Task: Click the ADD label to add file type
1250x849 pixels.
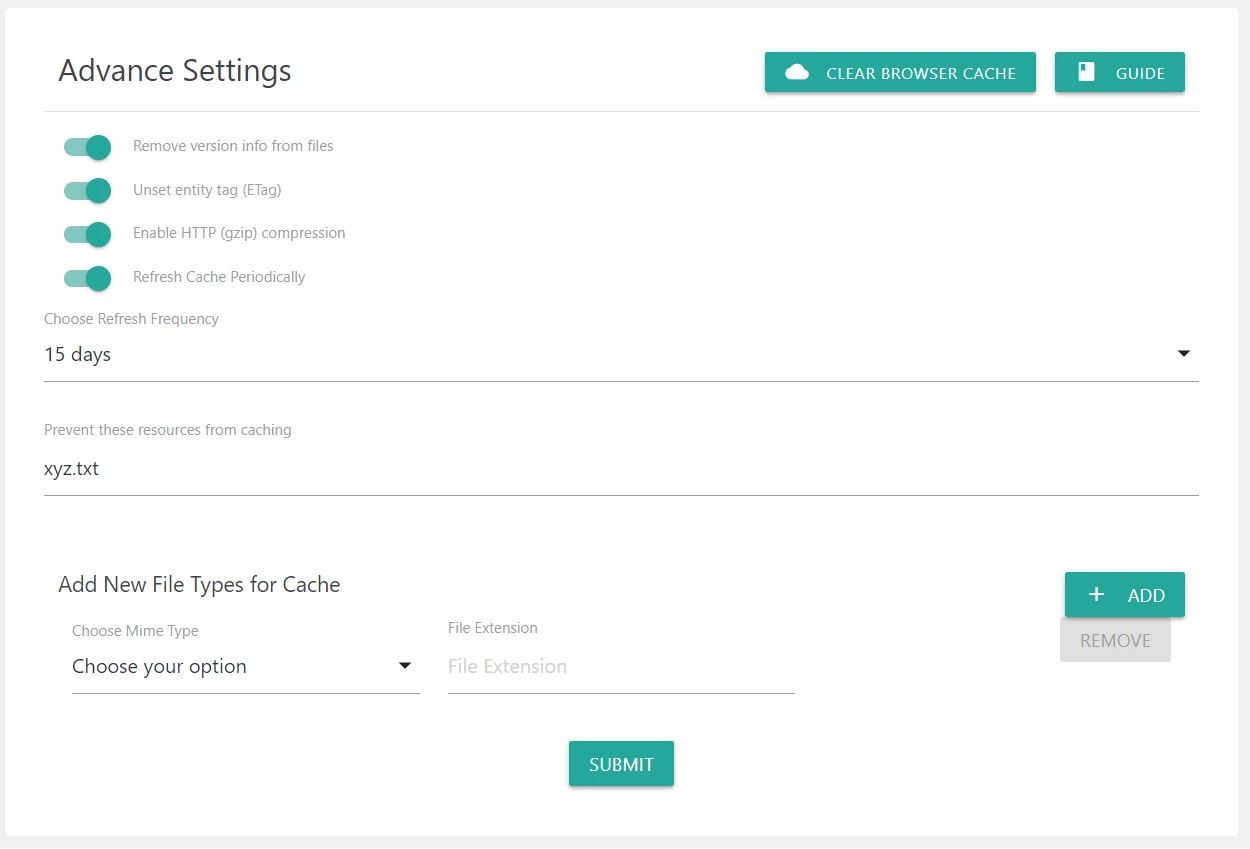Action: pos(1146,596)
